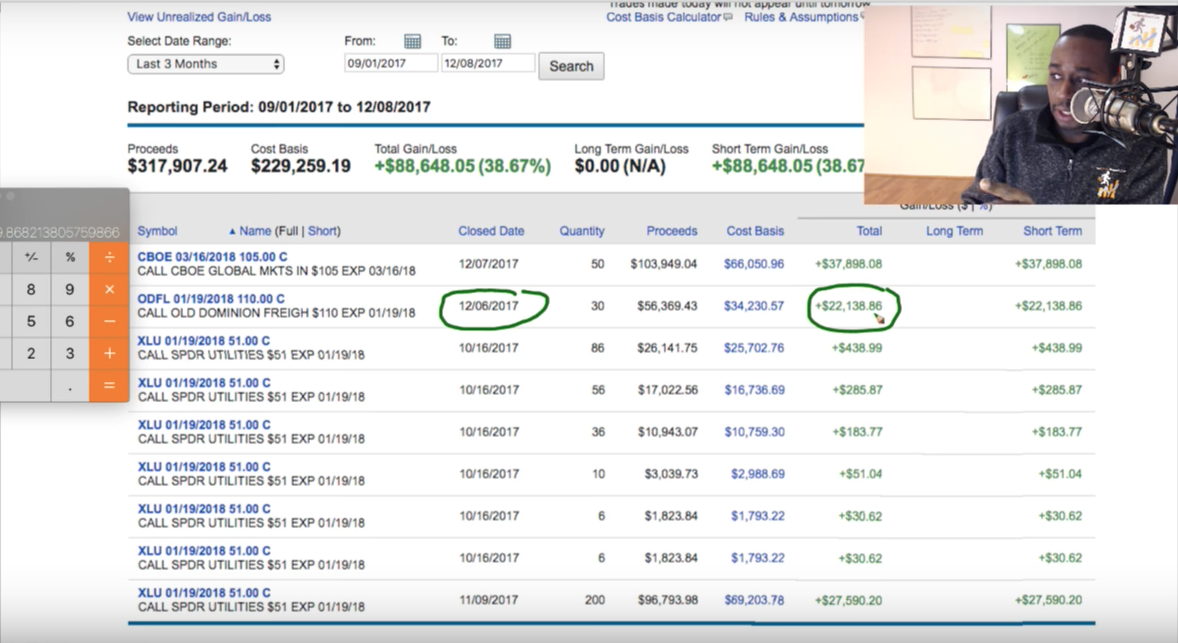
Task: Click the $317,907.24 Proceeds summary value
Action: point(177,166)
